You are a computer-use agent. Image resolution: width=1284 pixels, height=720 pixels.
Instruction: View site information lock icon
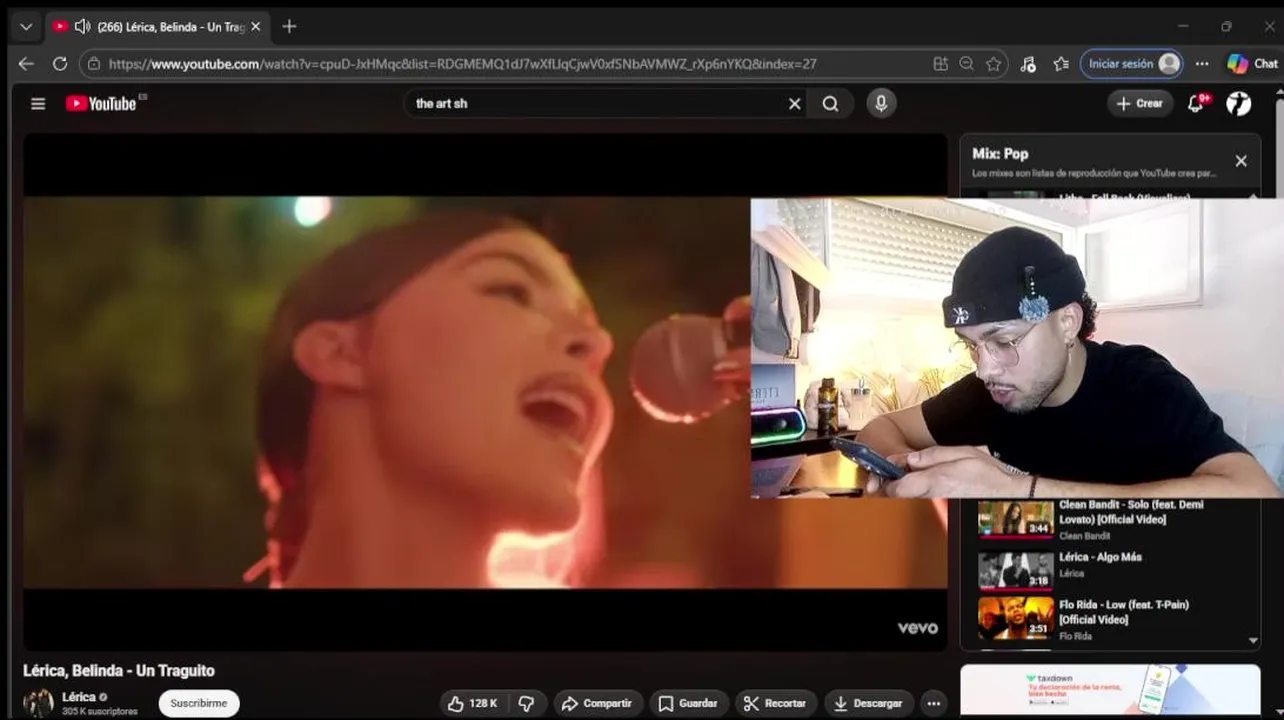[94, 63]
